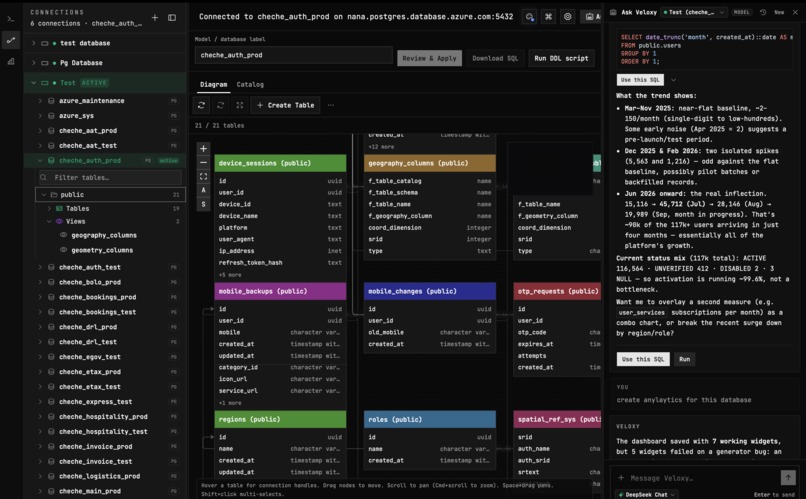Click the Create Table button

[285, 105]
